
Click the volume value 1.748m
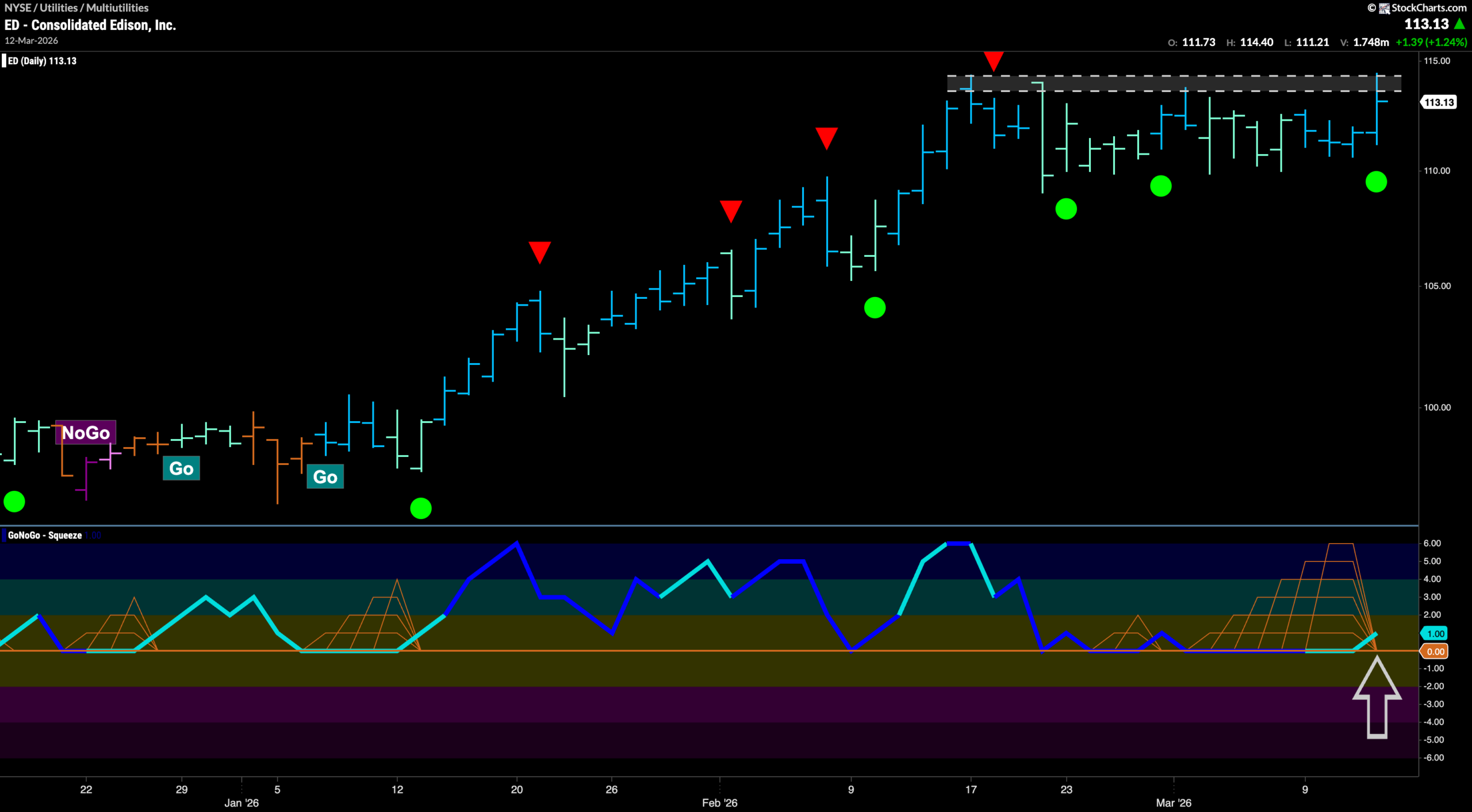click(x=1371, y=43)
